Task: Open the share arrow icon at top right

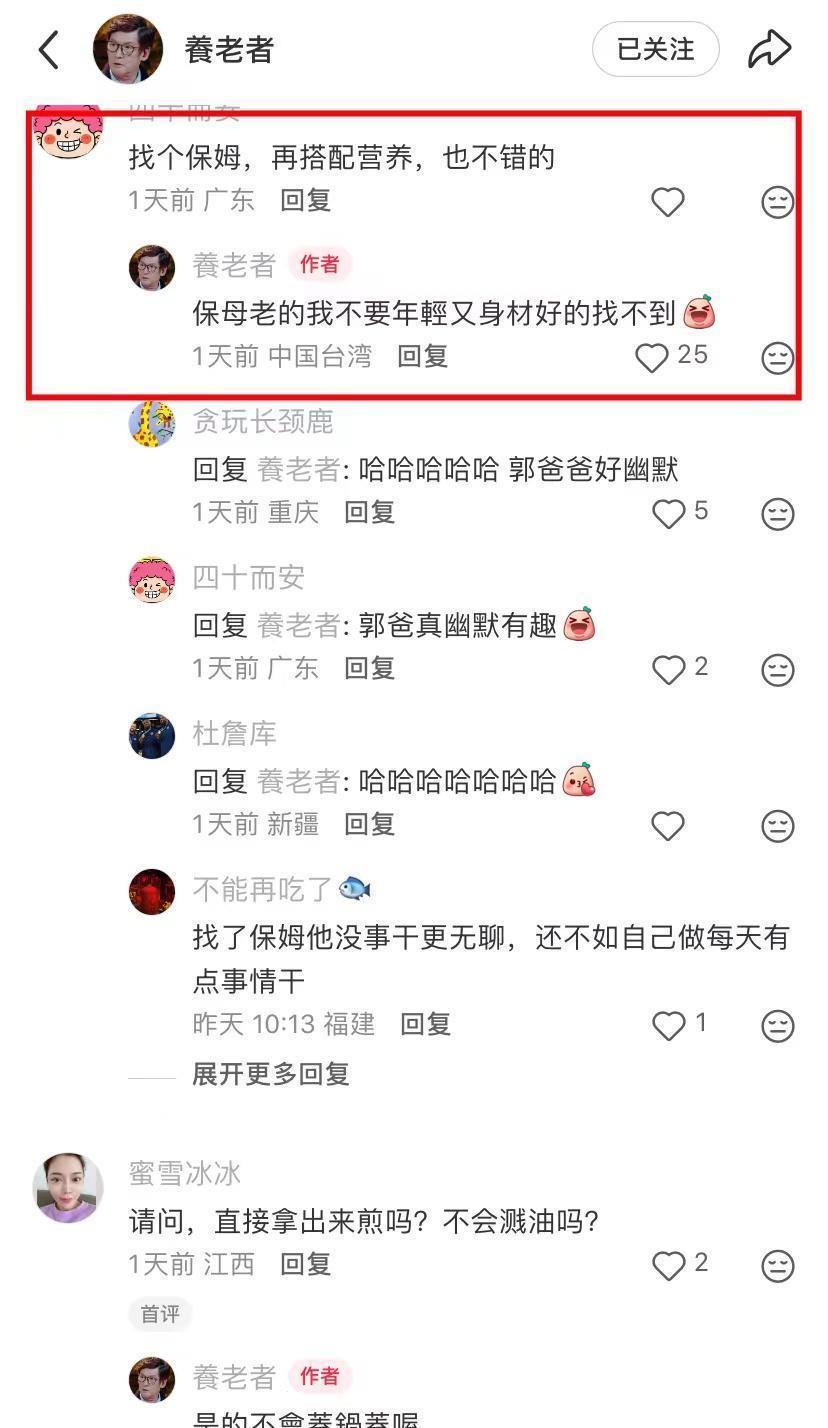Action: (770, 49)
